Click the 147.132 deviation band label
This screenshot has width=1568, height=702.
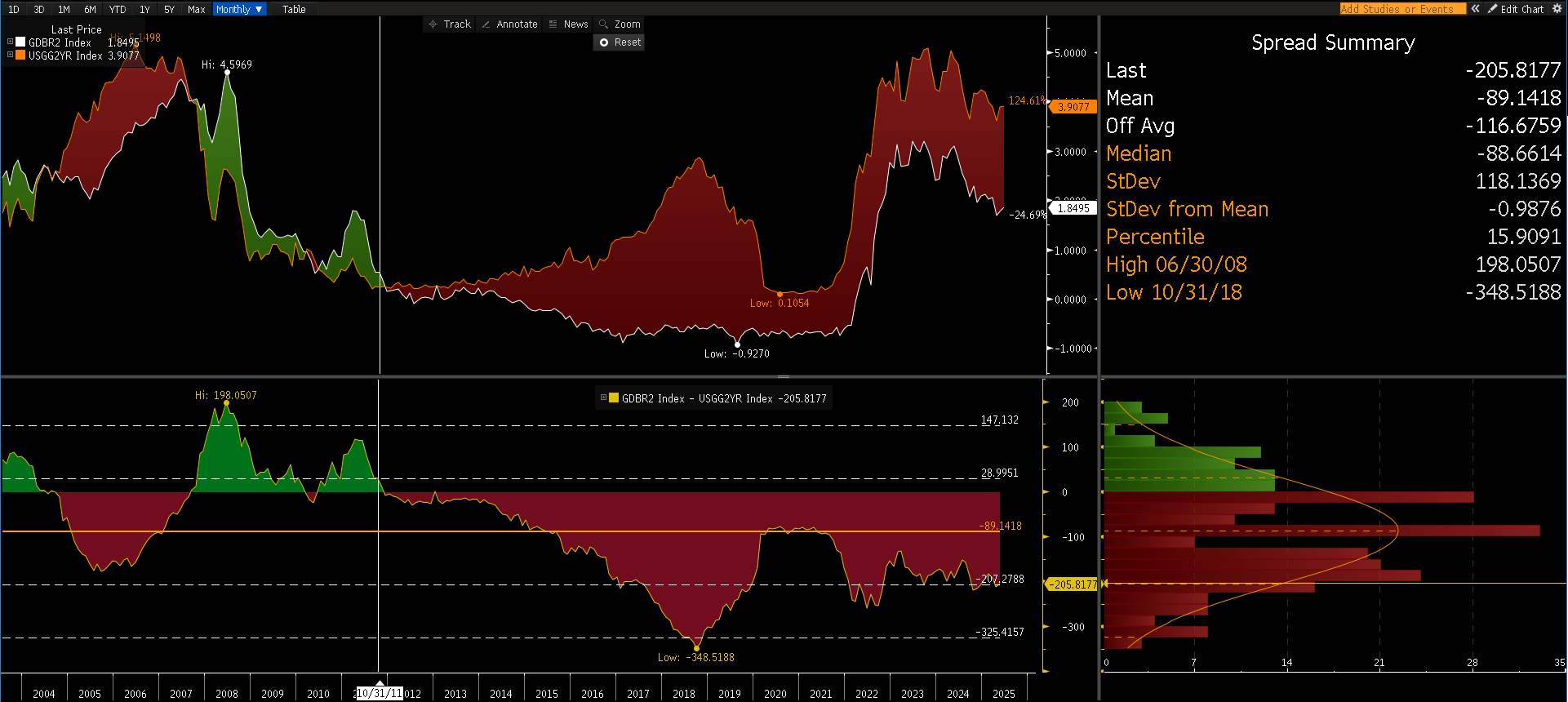point(1000,420)
